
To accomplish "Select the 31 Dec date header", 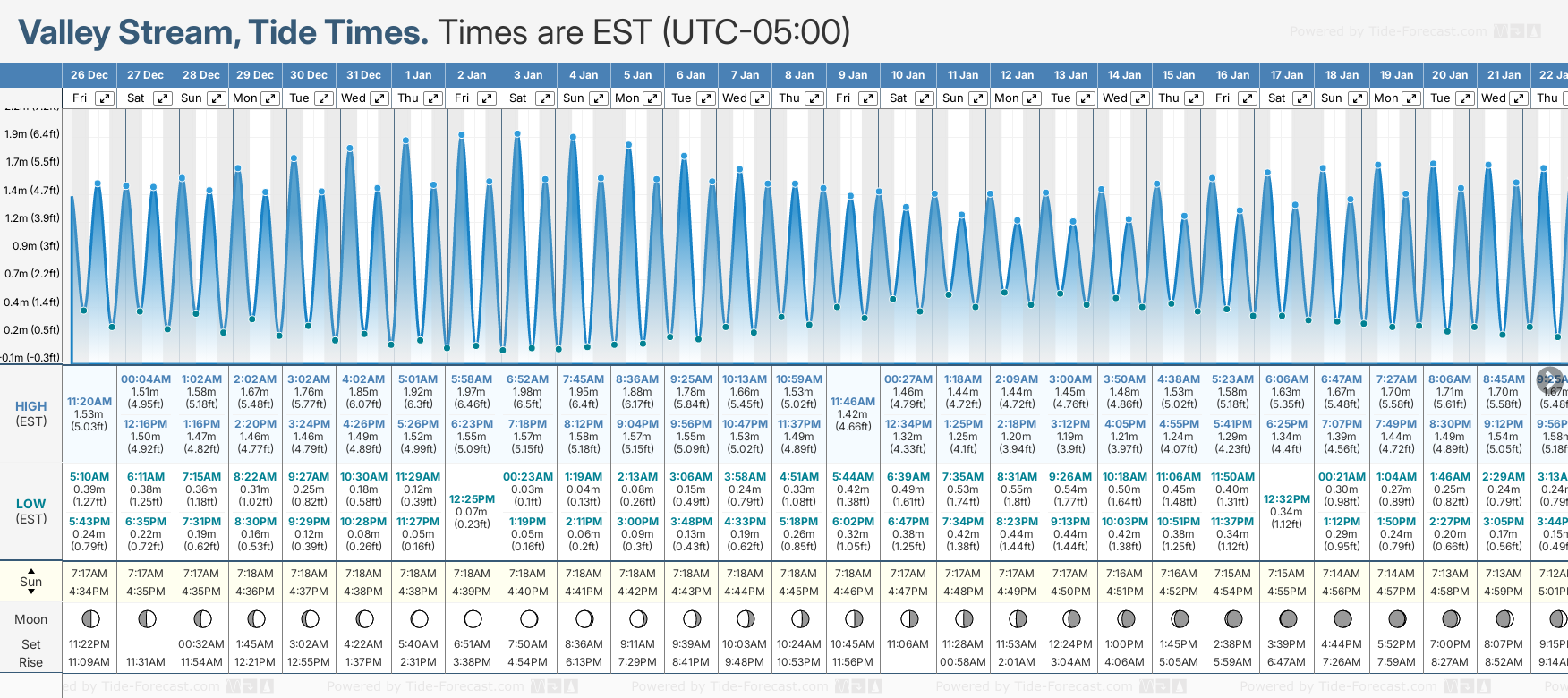I will tap(363, 75).
